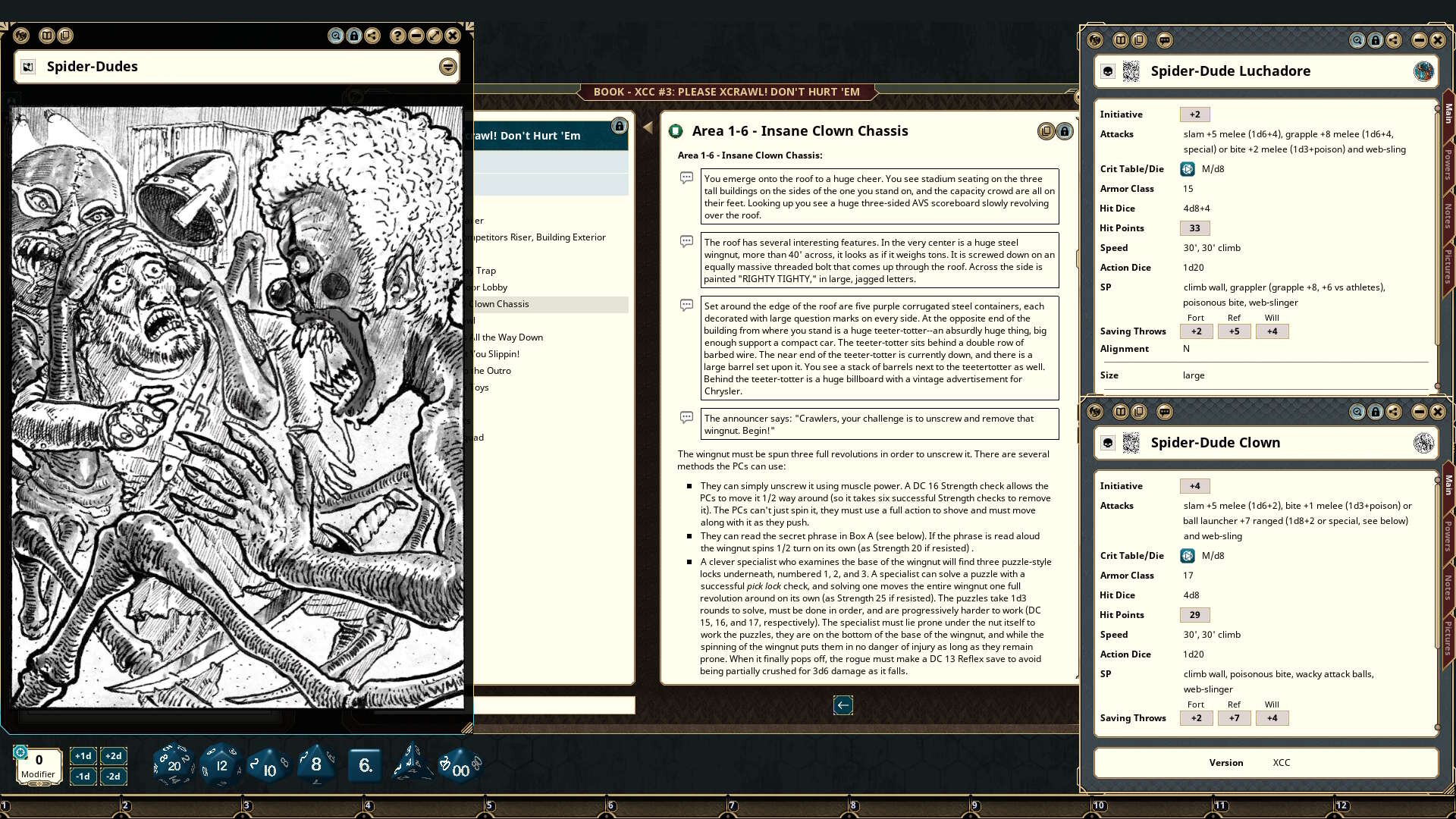Click the +1d dice modifier button

tap(83, 755)
